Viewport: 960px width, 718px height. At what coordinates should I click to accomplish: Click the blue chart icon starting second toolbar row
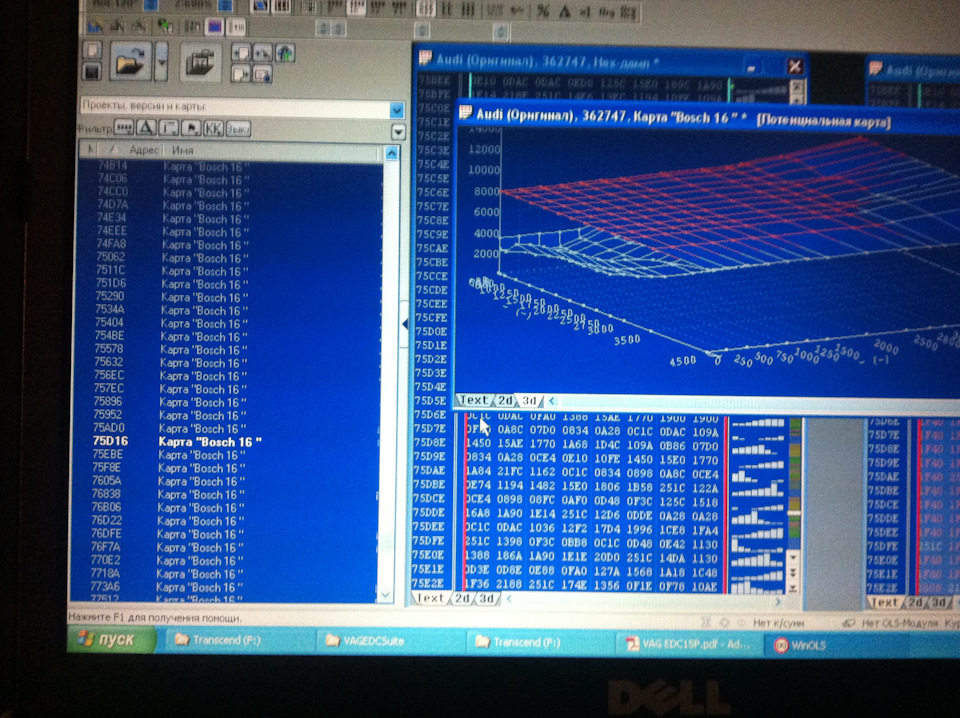pos(94,26)
